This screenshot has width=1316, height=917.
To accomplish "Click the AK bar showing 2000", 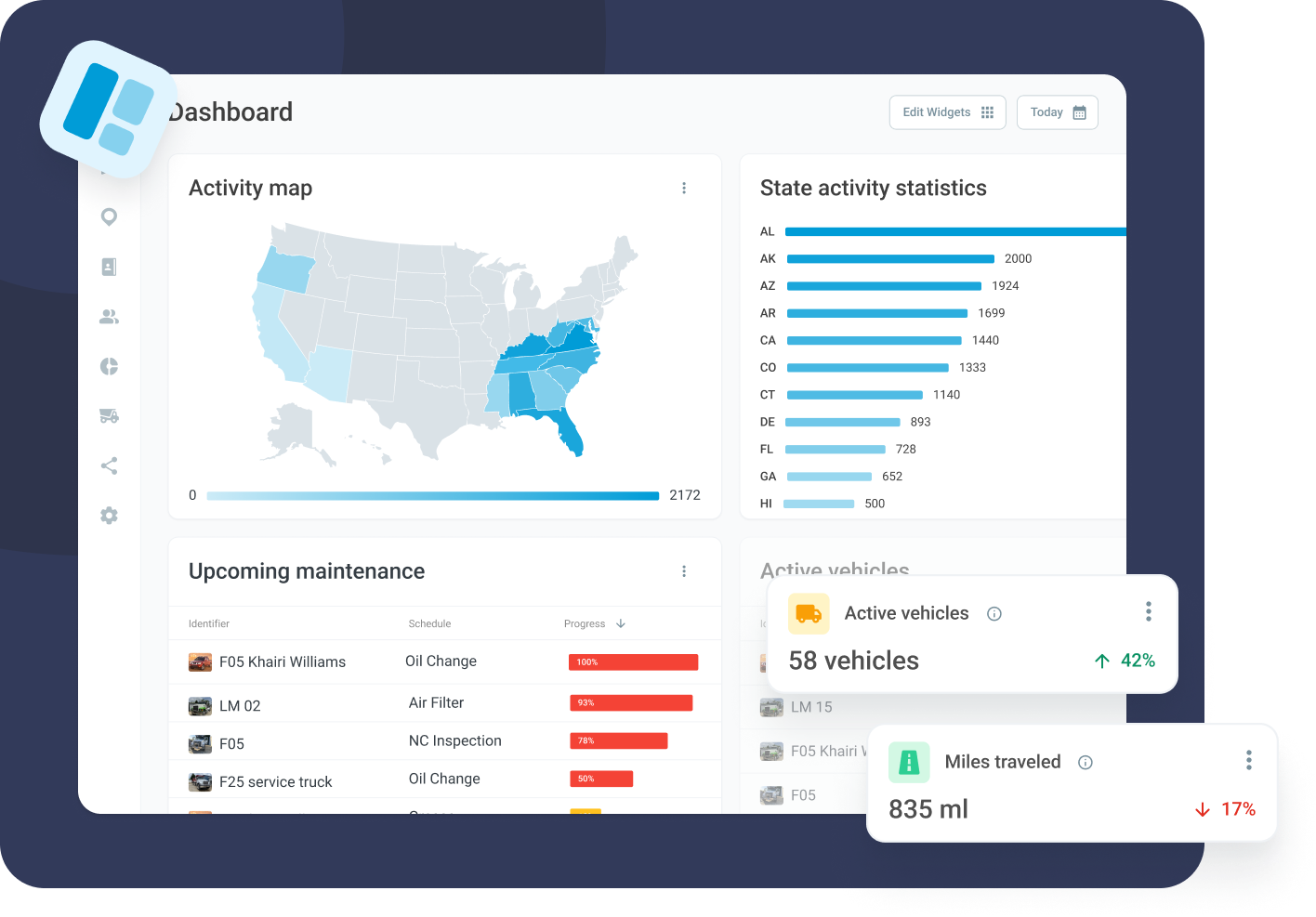I will [890, 259].
